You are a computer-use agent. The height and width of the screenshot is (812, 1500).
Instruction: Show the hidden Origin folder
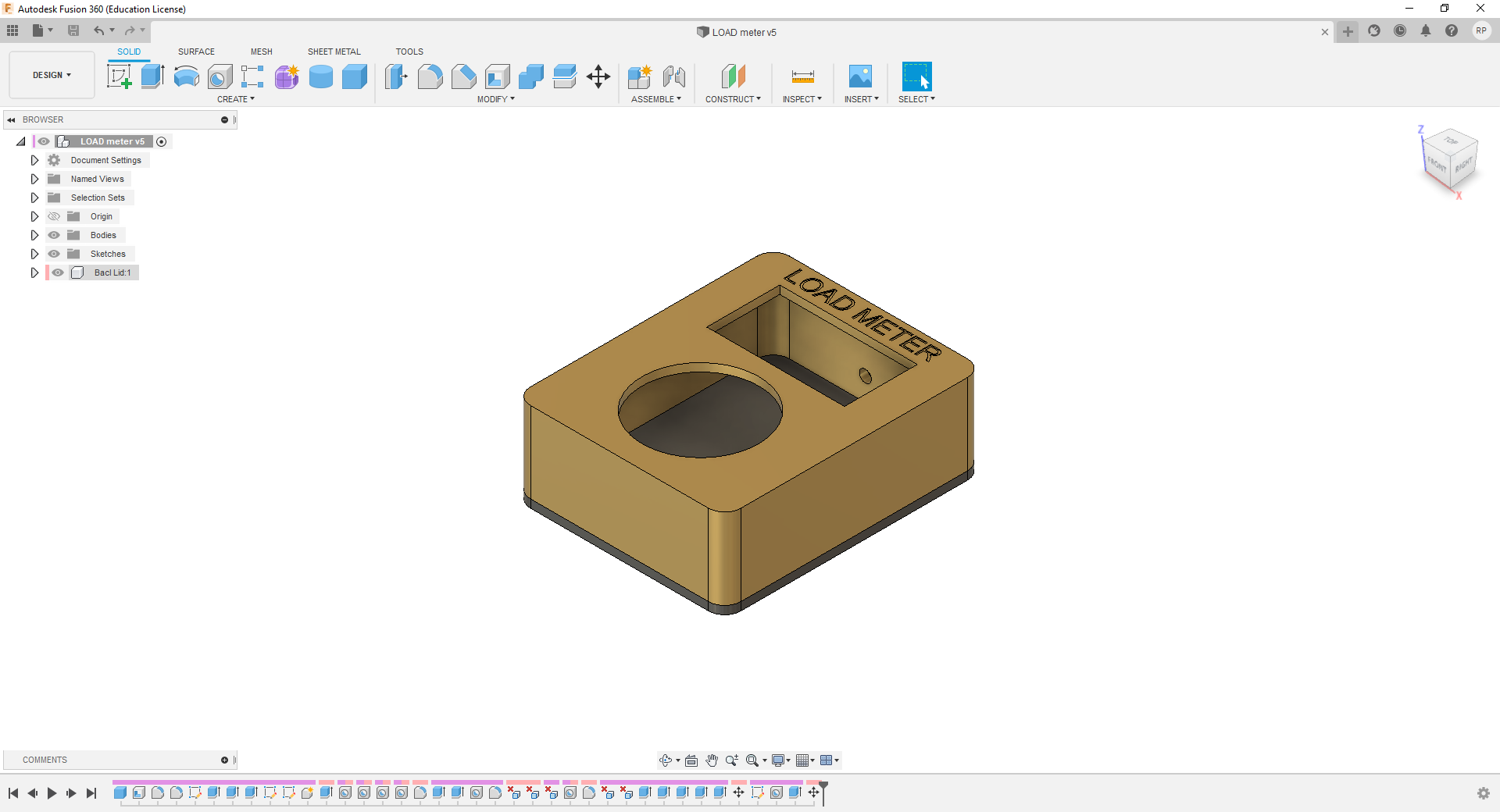[x=54, y=216]
